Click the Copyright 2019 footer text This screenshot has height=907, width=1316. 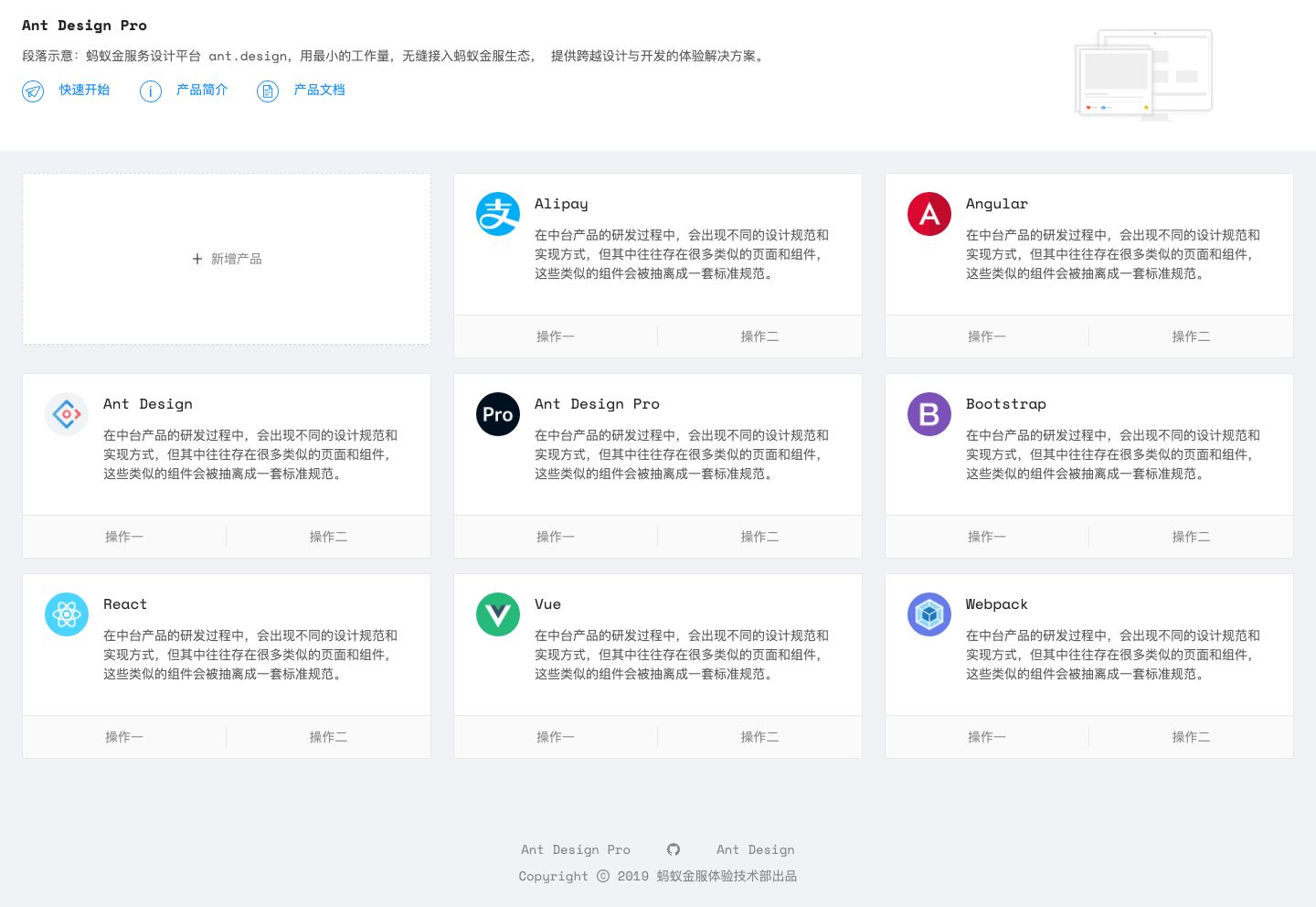click(658, 876)
